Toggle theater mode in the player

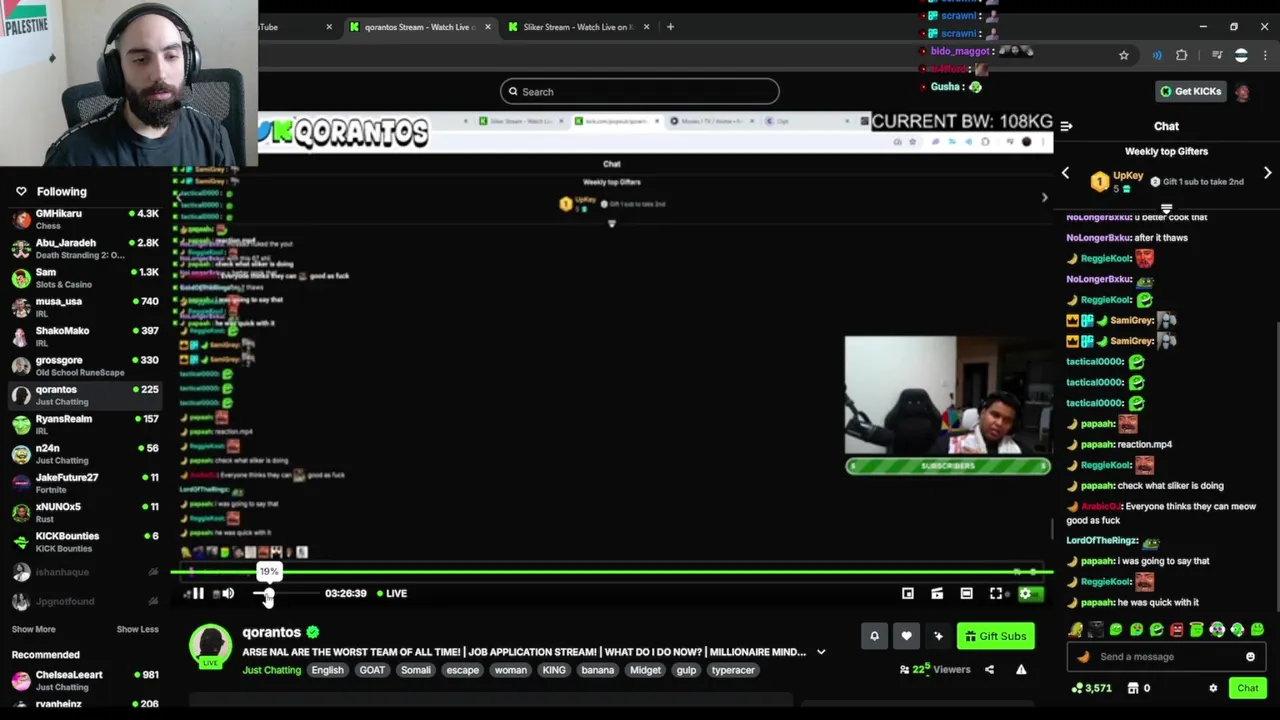(966, 593)
